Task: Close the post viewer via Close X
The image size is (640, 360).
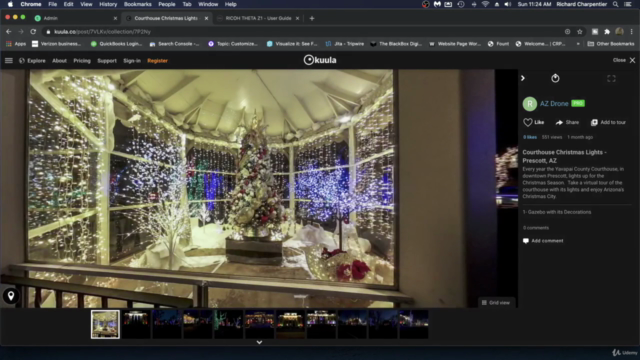Action: coord(624,60)
